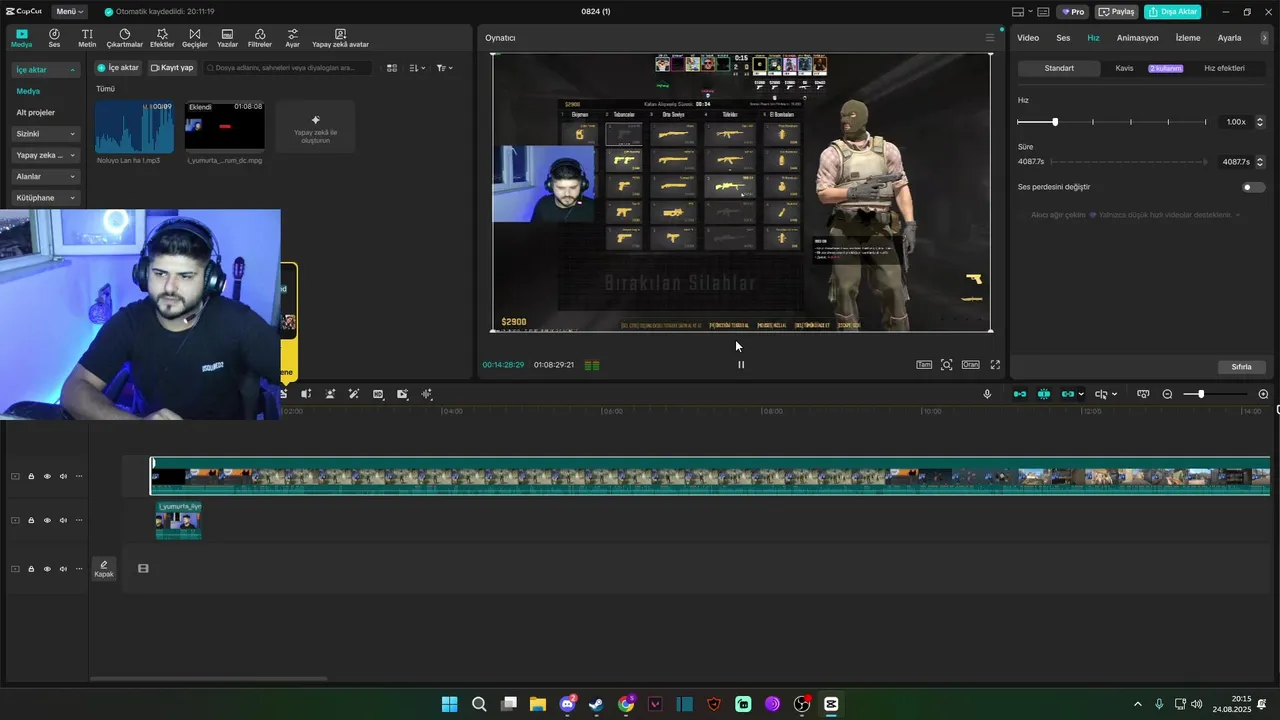Adjust the timeline zoom slider
Viewport: 1280px width, 720px height.
[x=1201, y=394]
